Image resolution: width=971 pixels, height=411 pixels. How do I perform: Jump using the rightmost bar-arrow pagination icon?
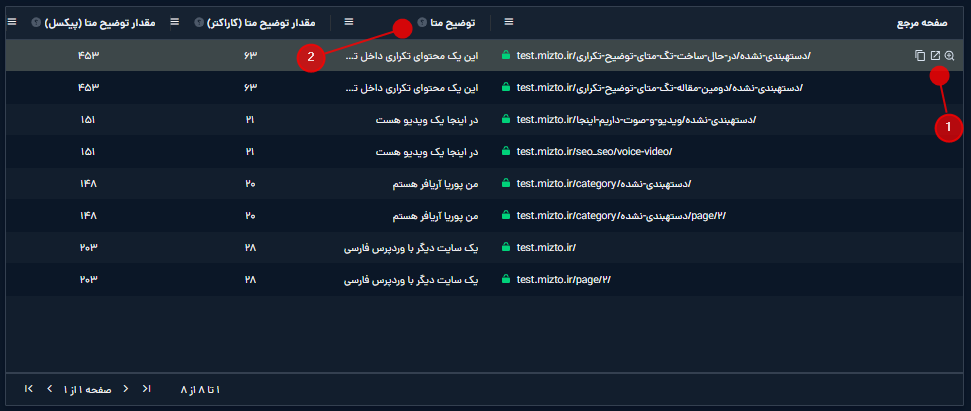pyautogui.click(x=146, y=389)
